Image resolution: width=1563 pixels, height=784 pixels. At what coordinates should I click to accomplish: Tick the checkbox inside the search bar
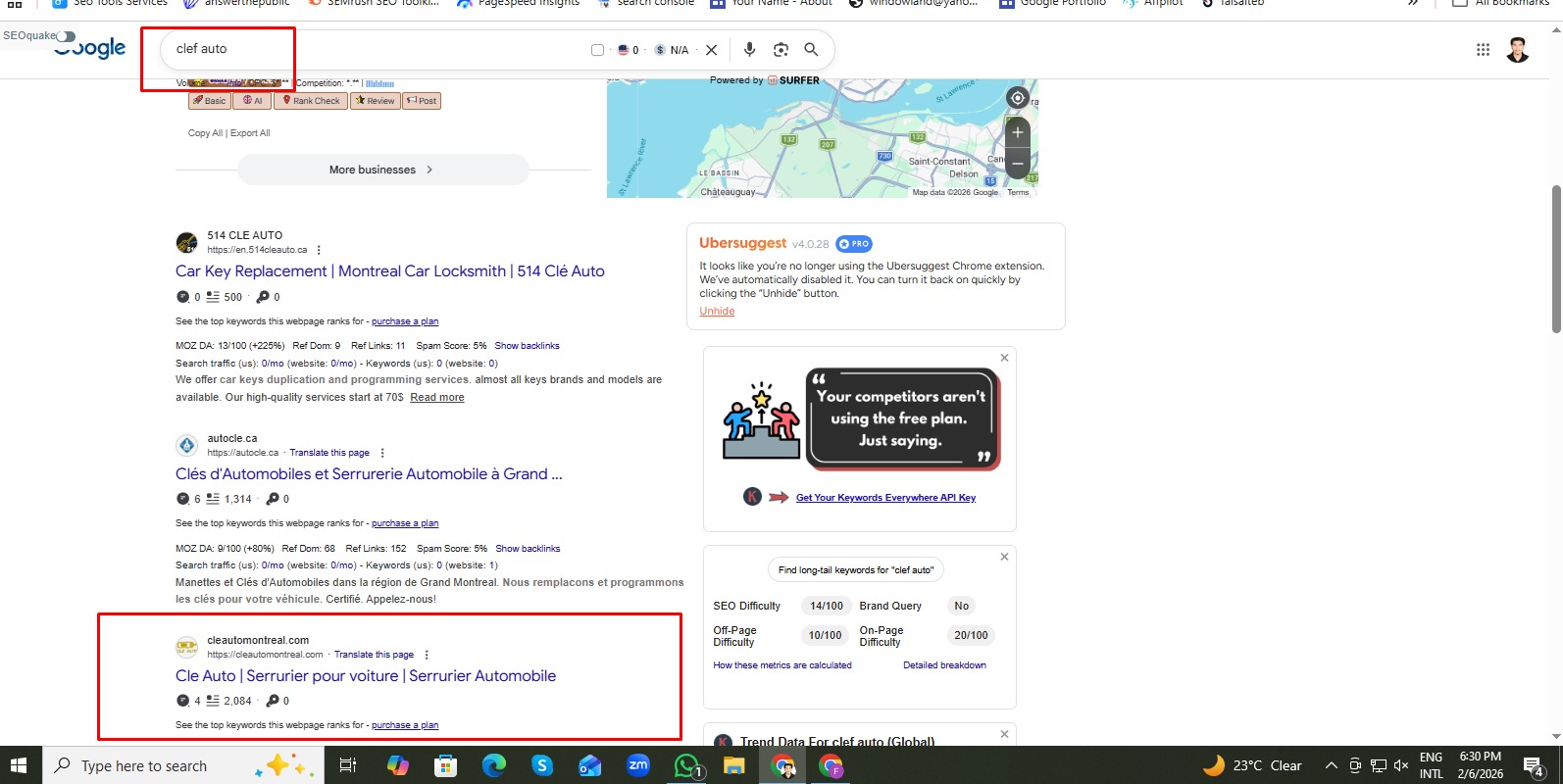pyautogui.click(x=597, y=50)
